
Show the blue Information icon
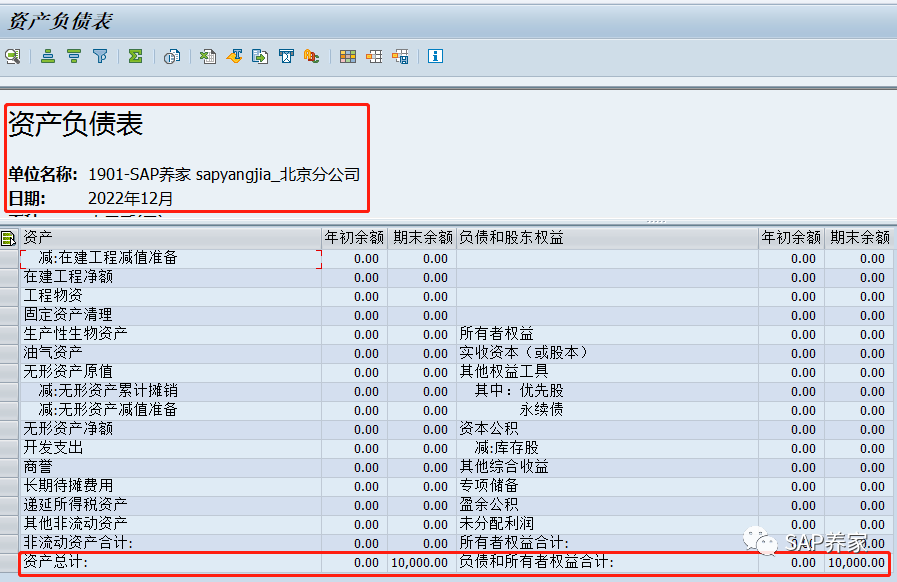(x=435, y=56)
